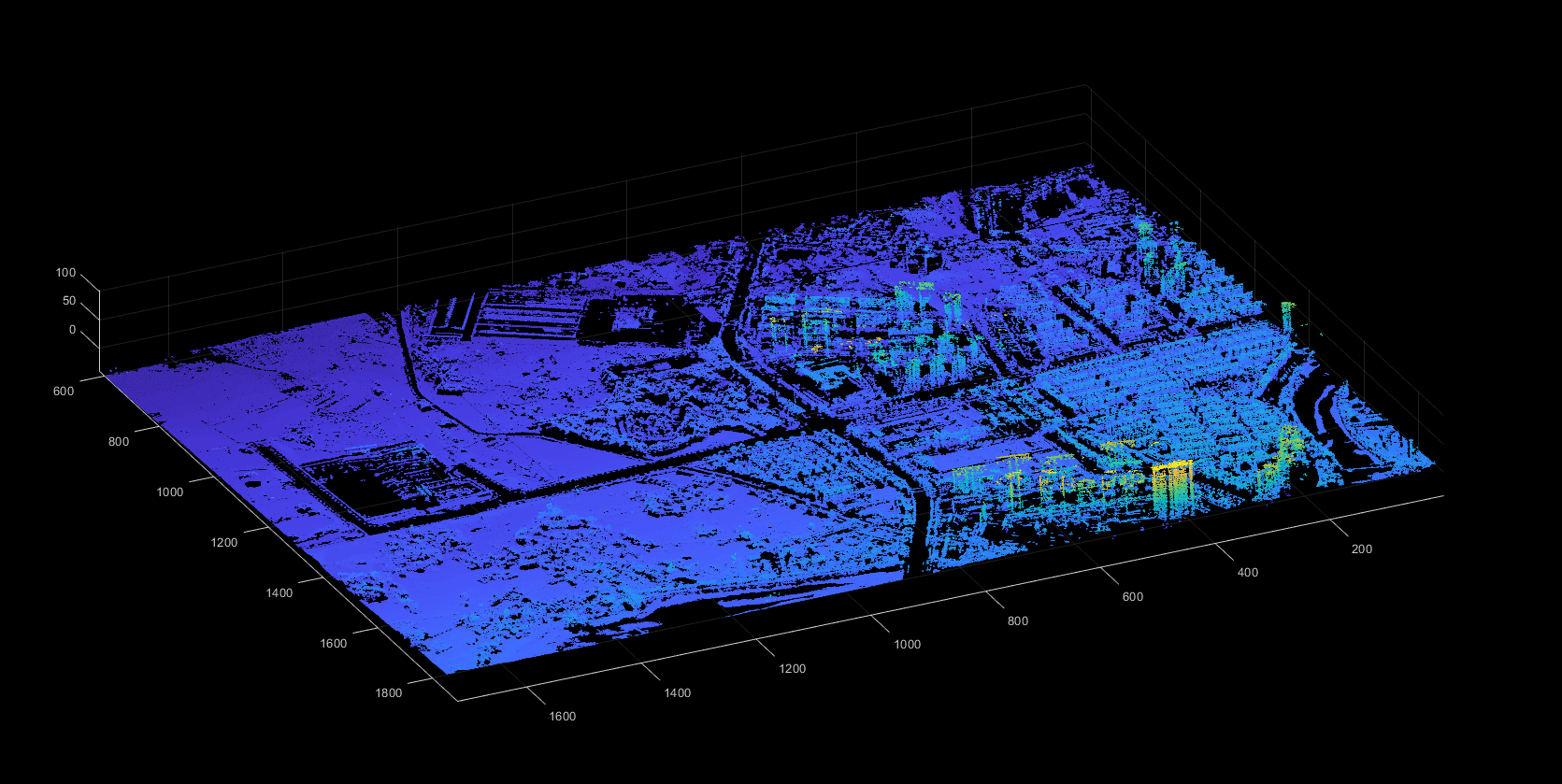Click the 800 label on the bottom-right axis
This screenshot has width=1562, height=784.
[x=1017, y=621]
